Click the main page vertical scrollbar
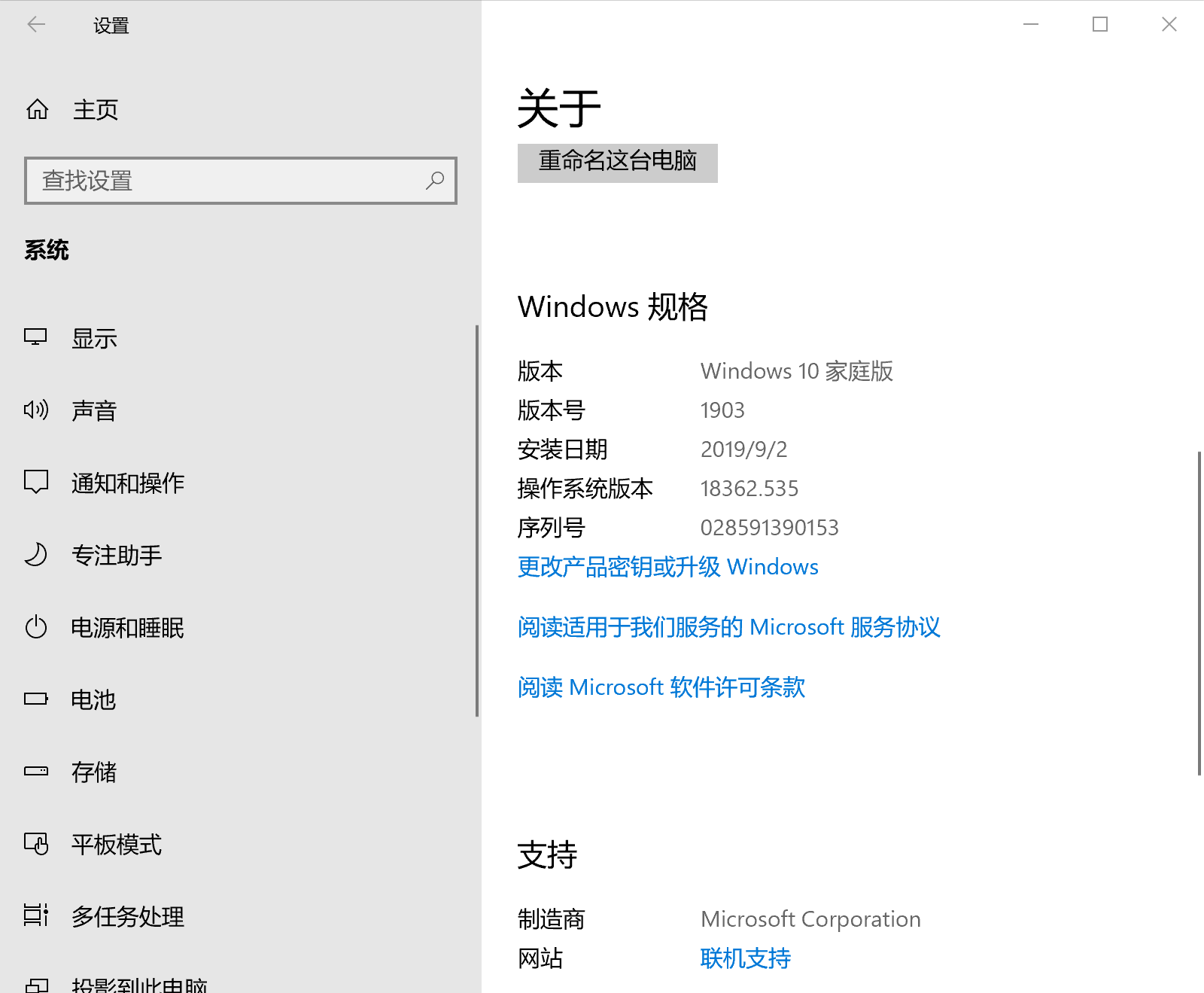The width and height of the screenshot is (1204, 993). [1199, 613]
